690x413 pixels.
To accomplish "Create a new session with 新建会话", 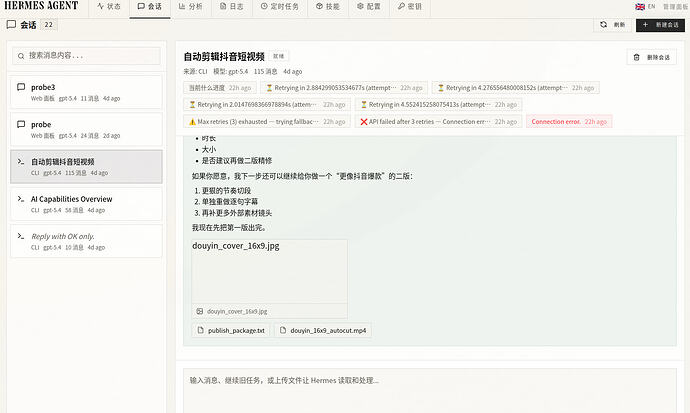I will click(660, 25).
